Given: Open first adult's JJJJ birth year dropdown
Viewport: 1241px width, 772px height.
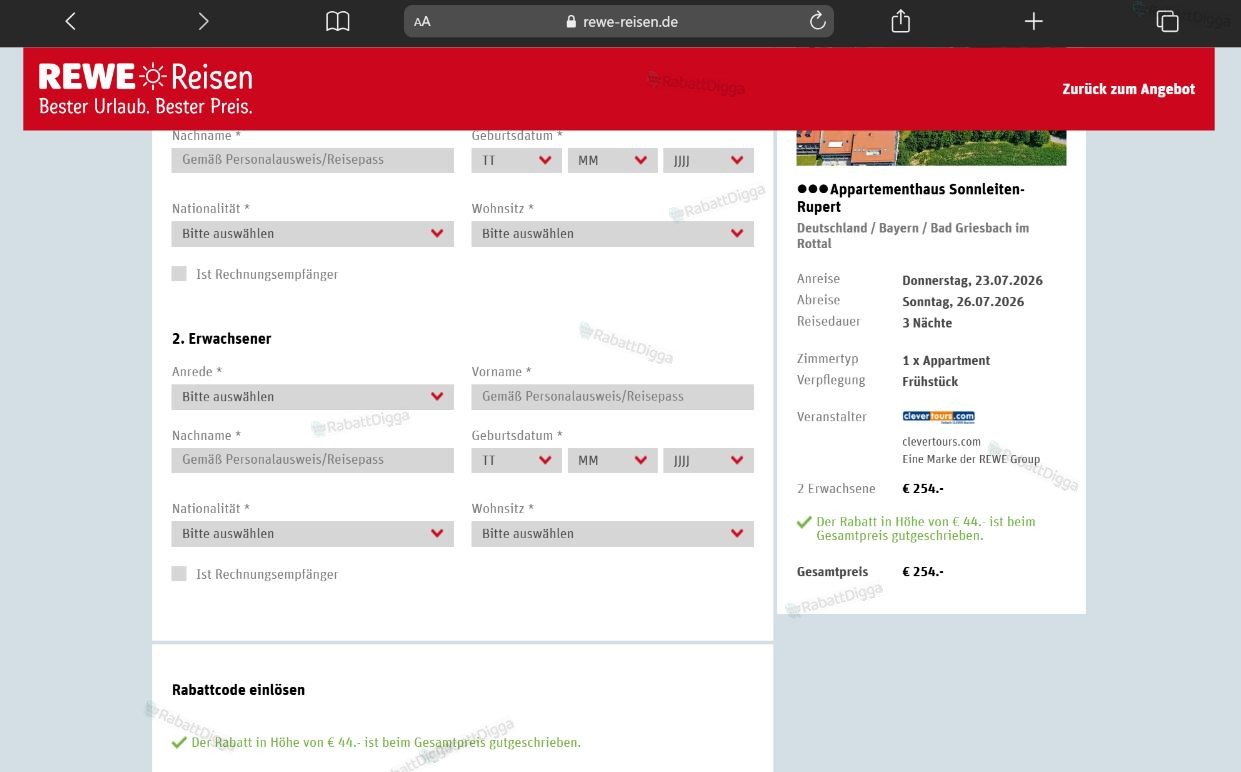Looking at the screenshot, I should 708,160.
